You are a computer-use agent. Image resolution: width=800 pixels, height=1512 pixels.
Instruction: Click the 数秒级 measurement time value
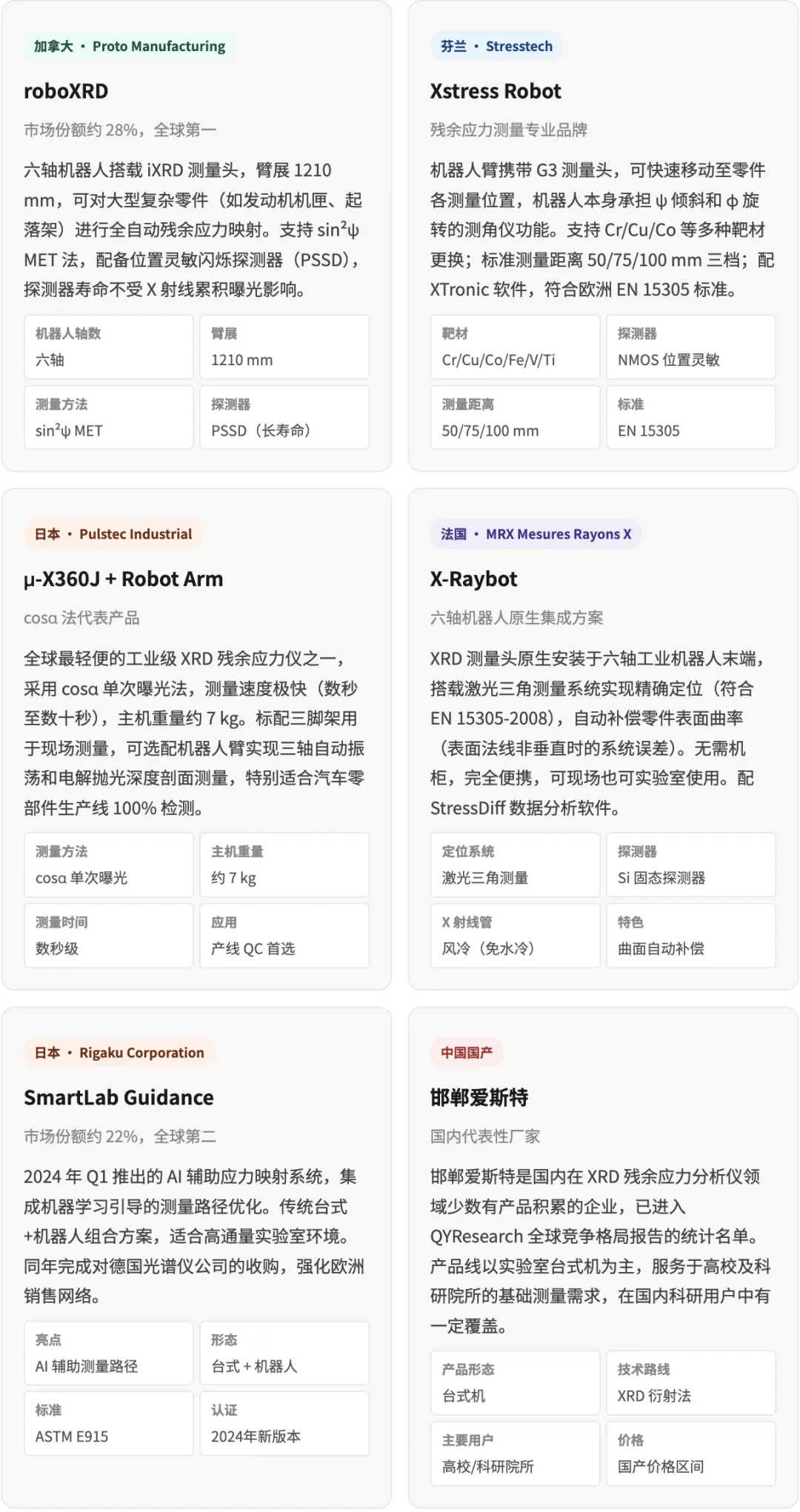click(x=57, y=948)
